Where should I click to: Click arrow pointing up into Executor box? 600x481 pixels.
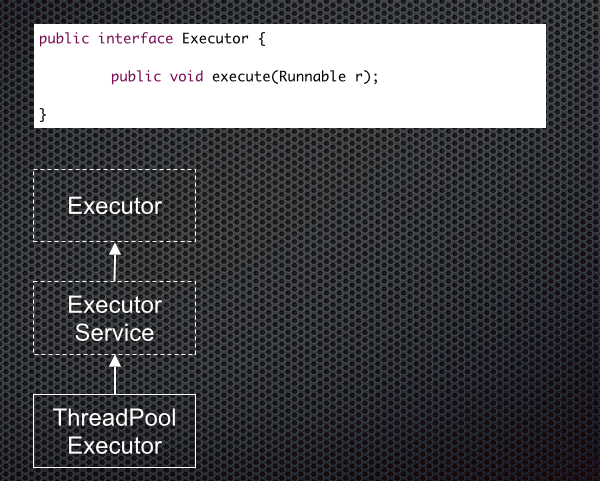115,262
